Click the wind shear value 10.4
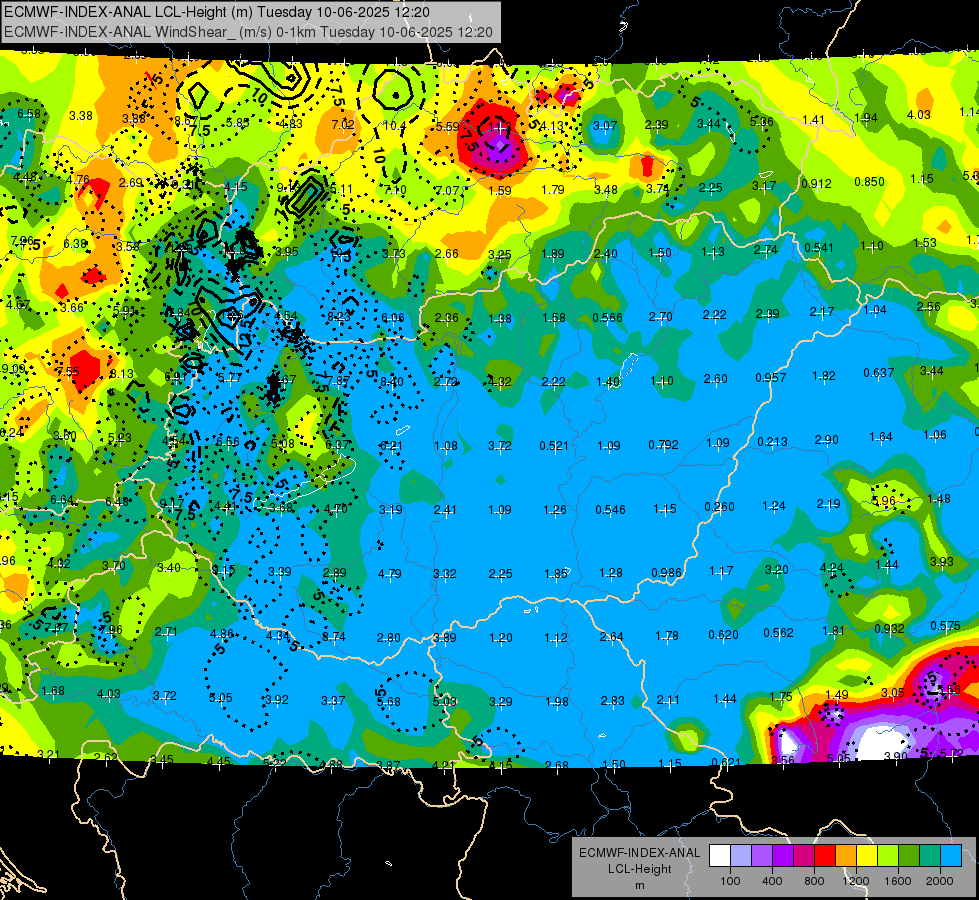 (x=395, y=126)
